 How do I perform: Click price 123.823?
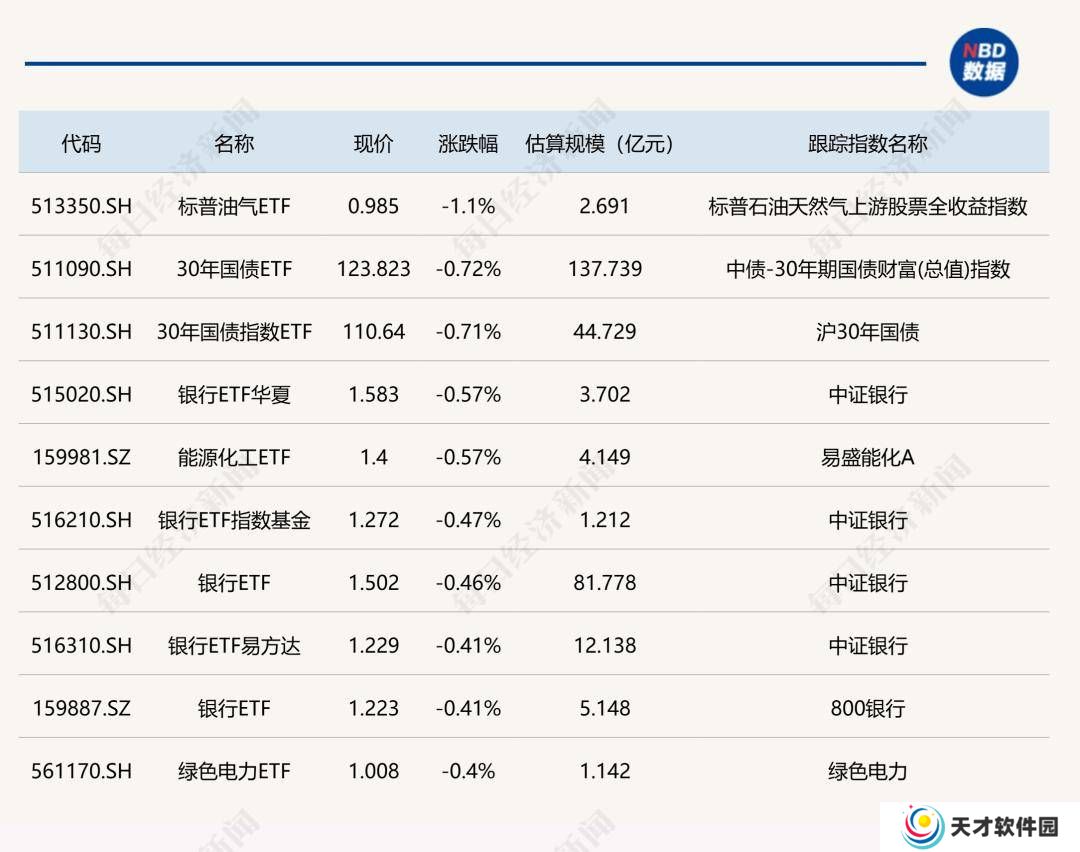(373, 269)
